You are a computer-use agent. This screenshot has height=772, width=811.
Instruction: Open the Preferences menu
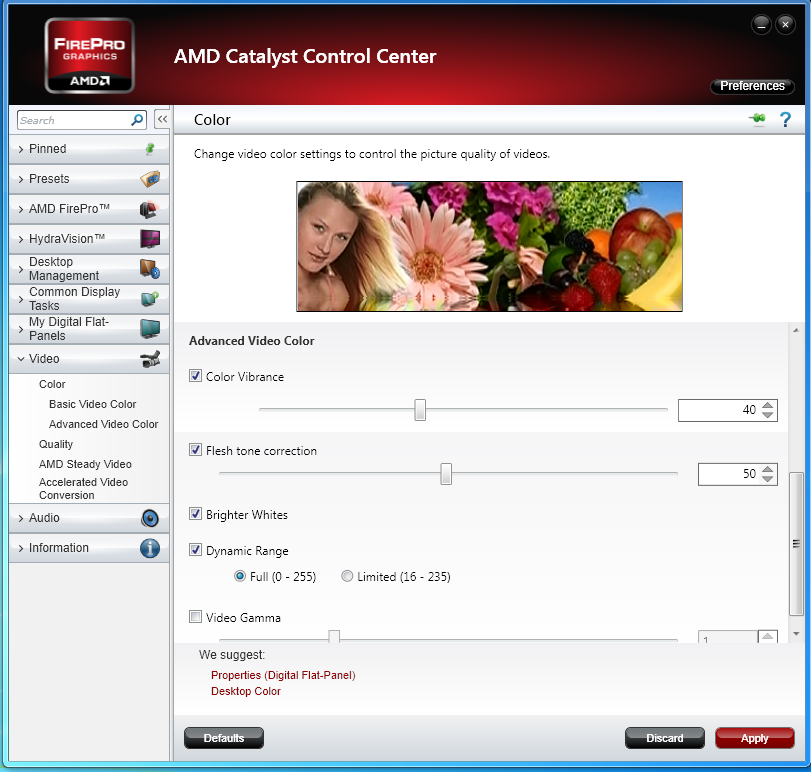point(752,86)
